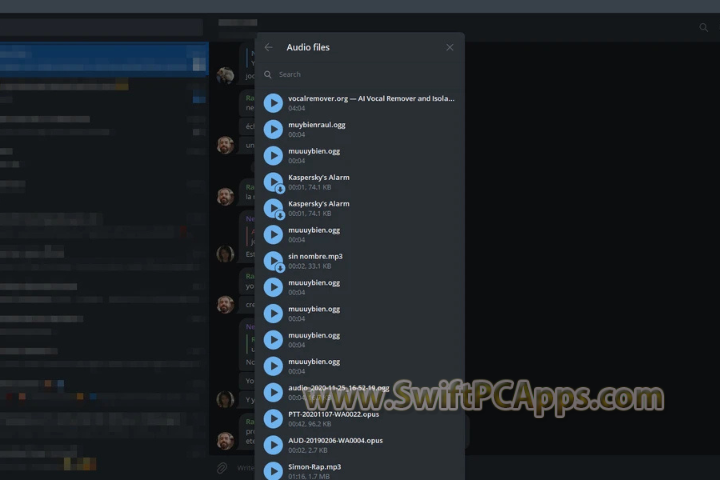The height and width of the screenshot is (480, 720).
Task: Select the 'sin nombre.mp3' file name
Action: 315,256
